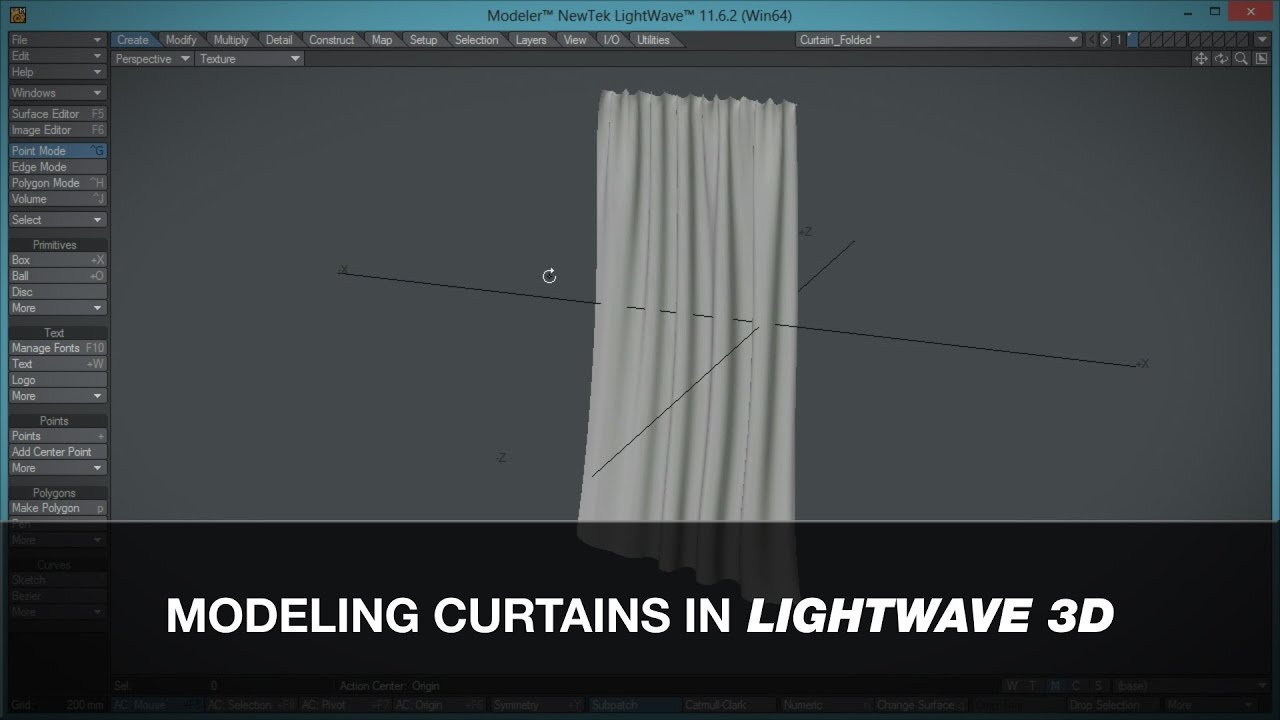1280x720 pixels.
Task: Switch to the Map tab
Action: tap(382, 40)
